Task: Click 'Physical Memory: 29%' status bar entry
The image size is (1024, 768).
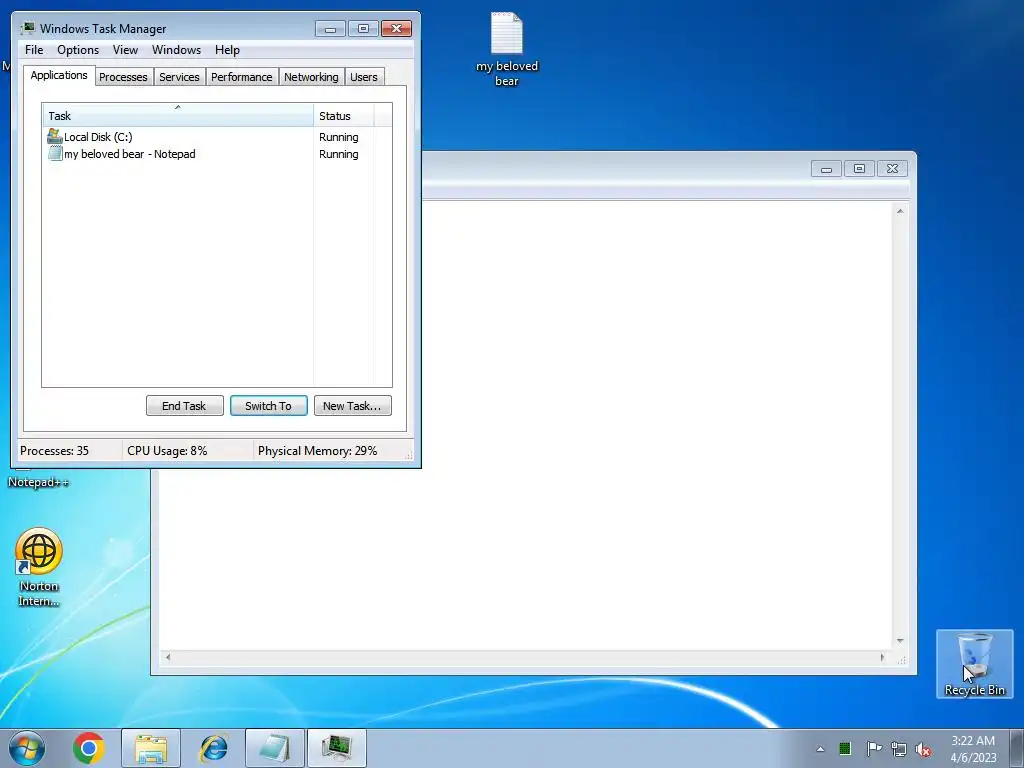Action: (x=317, y=451)
